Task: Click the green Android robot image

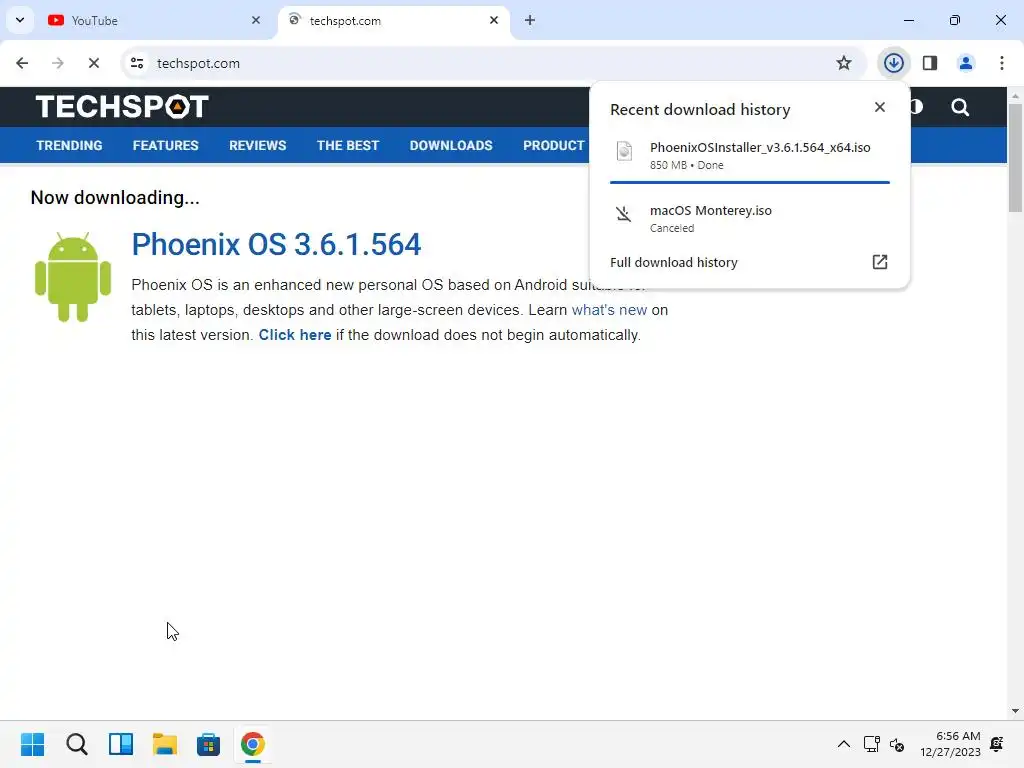Action: click(73, 277)
